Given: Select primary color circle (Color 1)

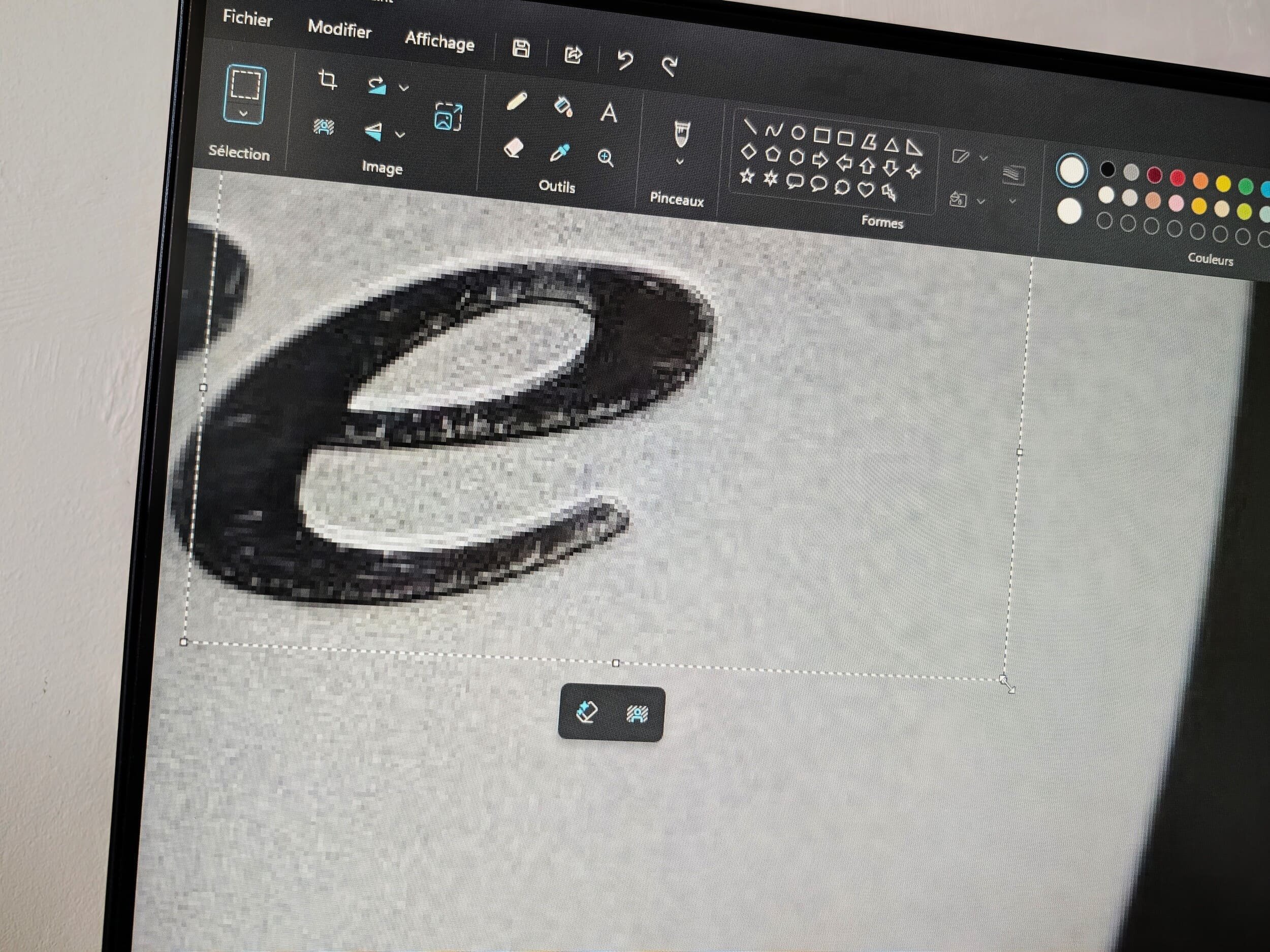Looking at the screenshot, I should point(1071,171).
